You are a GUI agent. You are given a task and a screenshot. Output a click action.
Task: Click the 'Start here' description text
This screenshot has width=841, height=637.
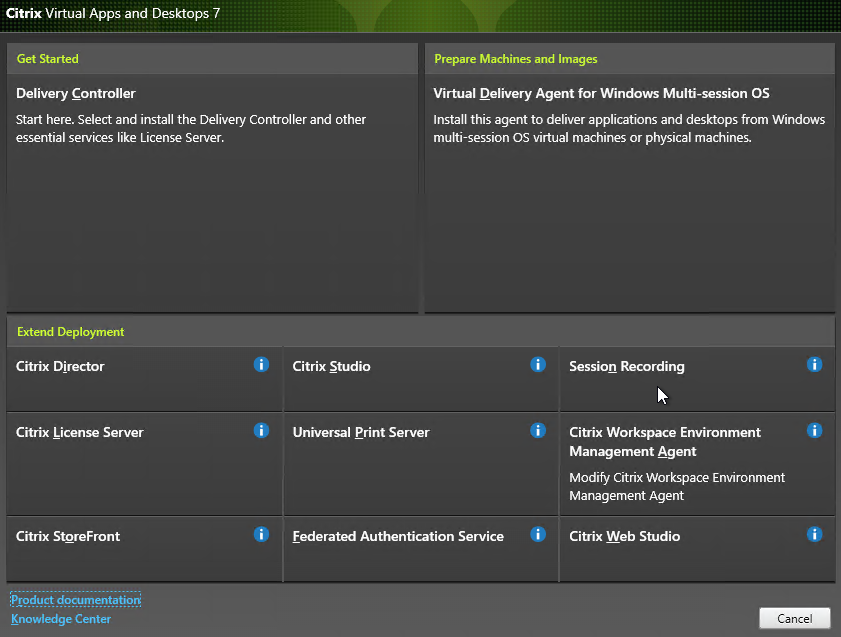pos(191,128)
